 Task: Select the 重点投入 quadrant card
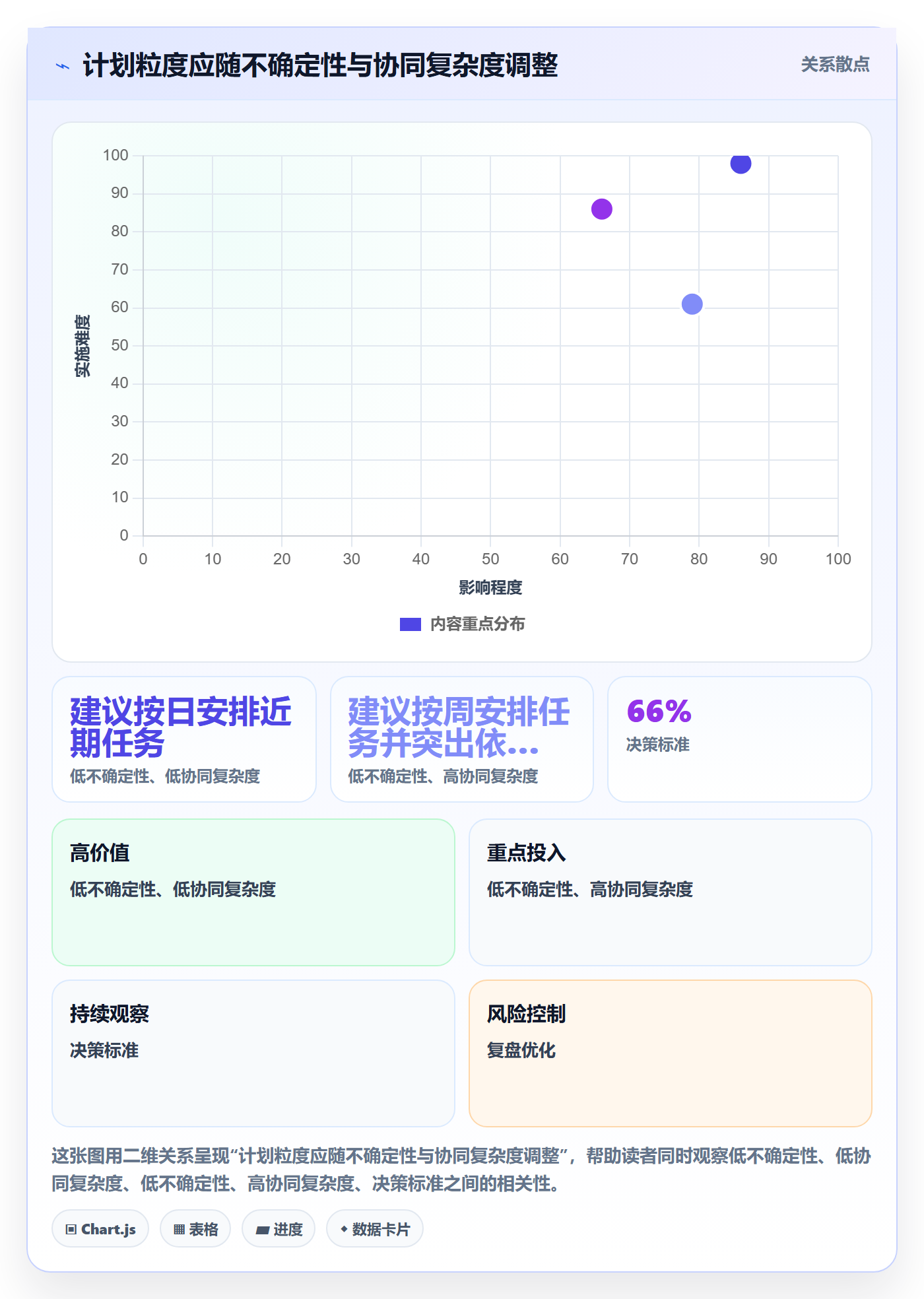[x=671, y=892]
